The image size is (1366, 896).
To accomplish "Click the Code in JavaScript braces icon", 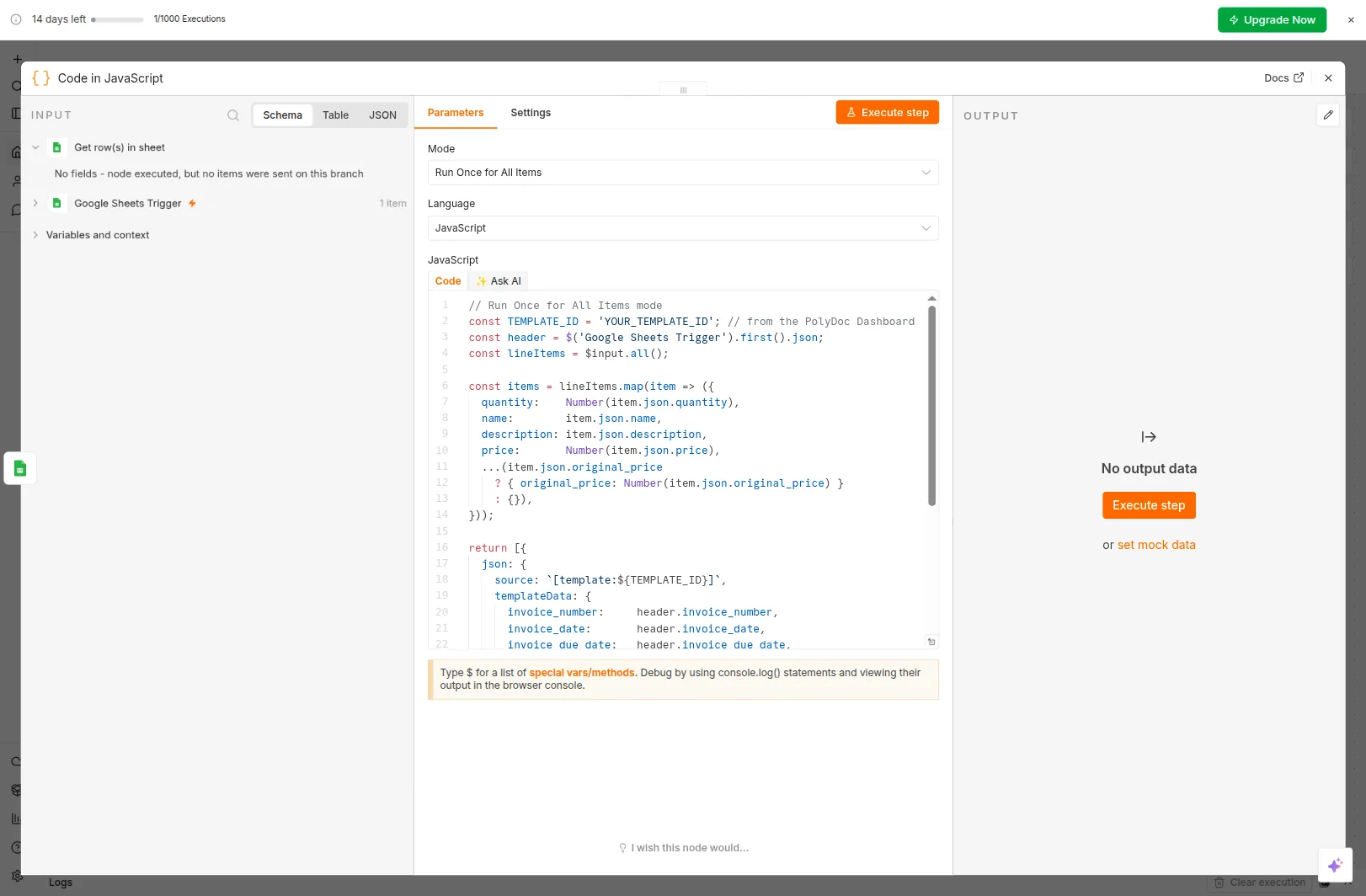I will (x=41, y=78).
